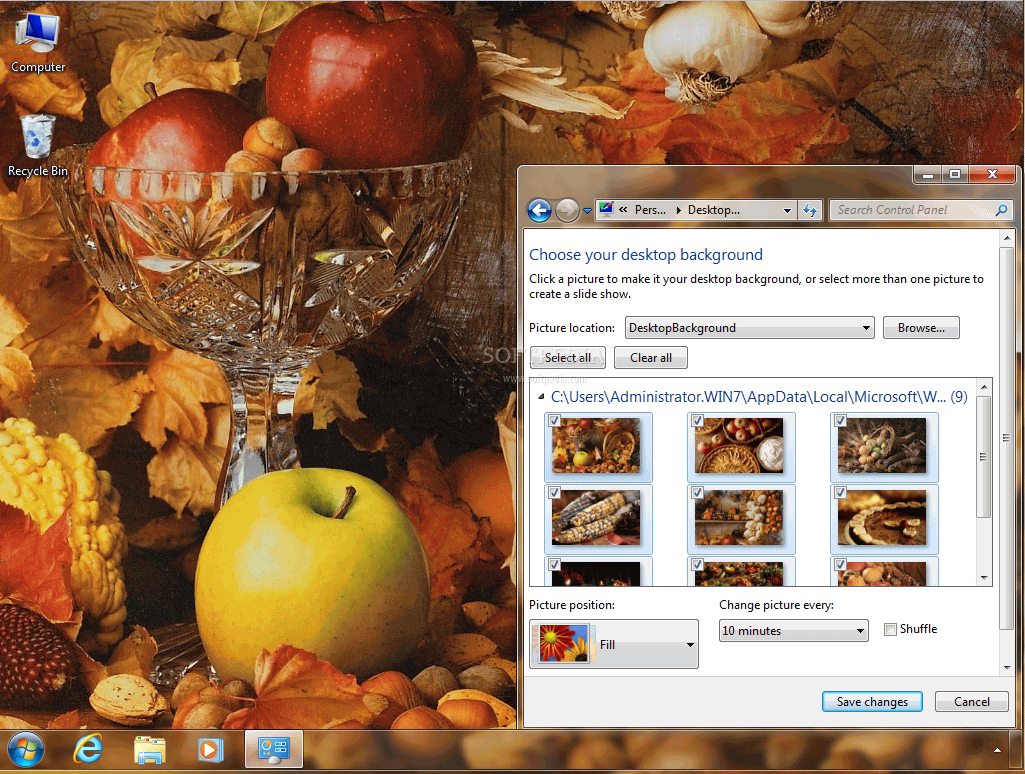Launch Windows Media Player from taskbar
Image resolution: width=1025 pixels, height=774 pixels.
click(x=210, y=749)
